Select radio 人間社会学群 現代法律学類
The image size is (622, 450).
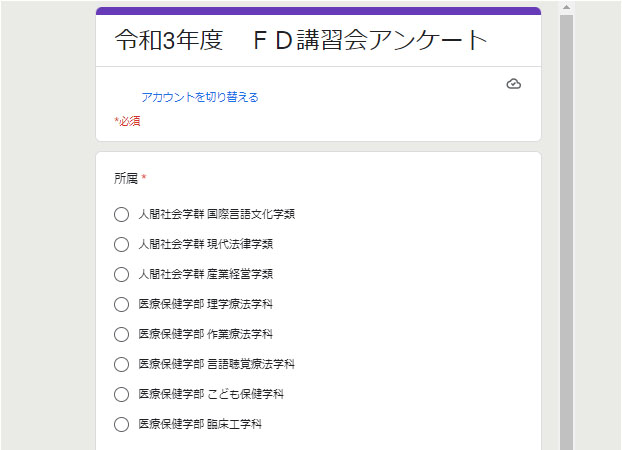pos(121,244)
